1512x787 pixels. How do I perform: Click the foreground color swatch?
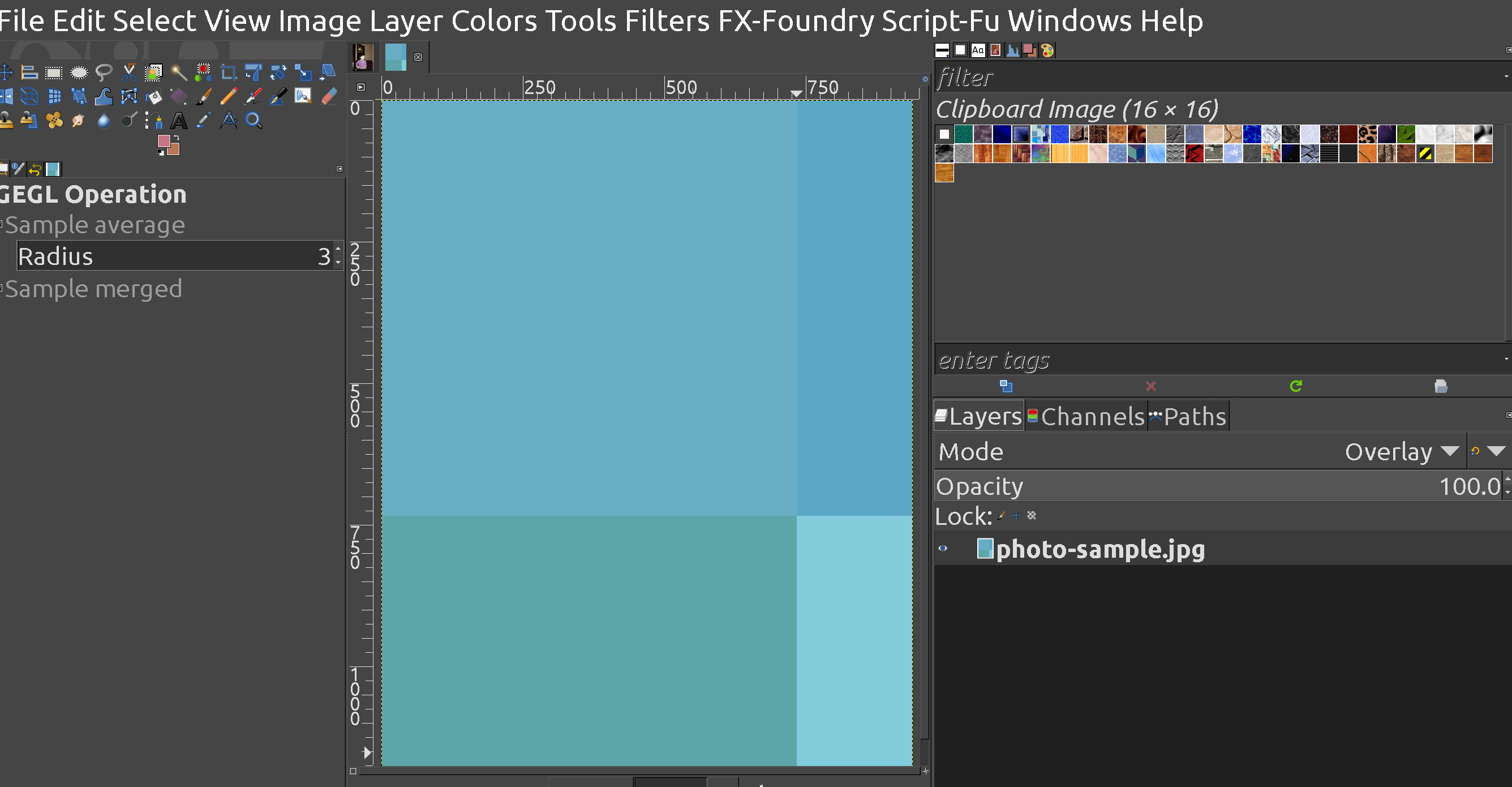pyautogui.click(x=164, y=142)
